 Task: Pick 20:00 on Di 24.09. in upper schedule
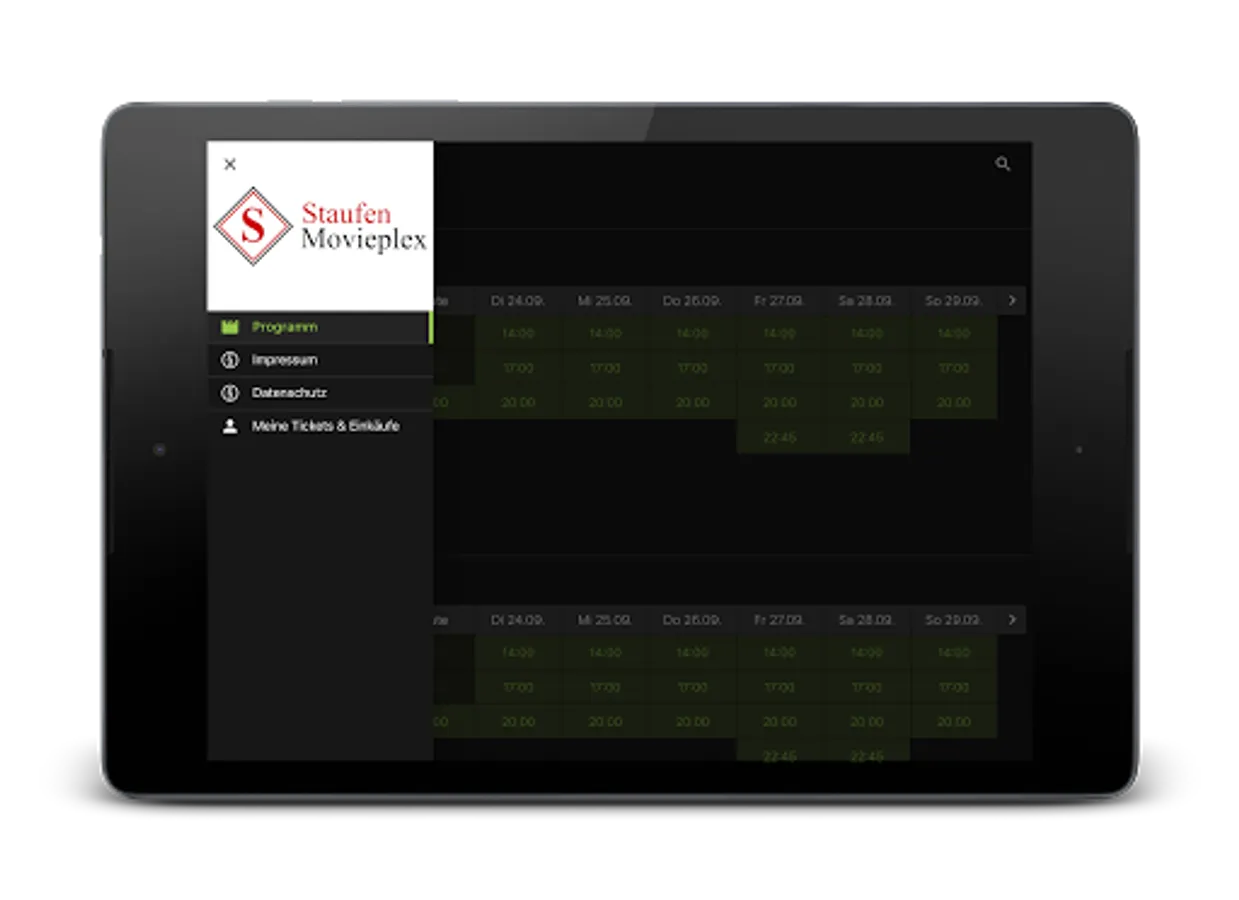518,402
